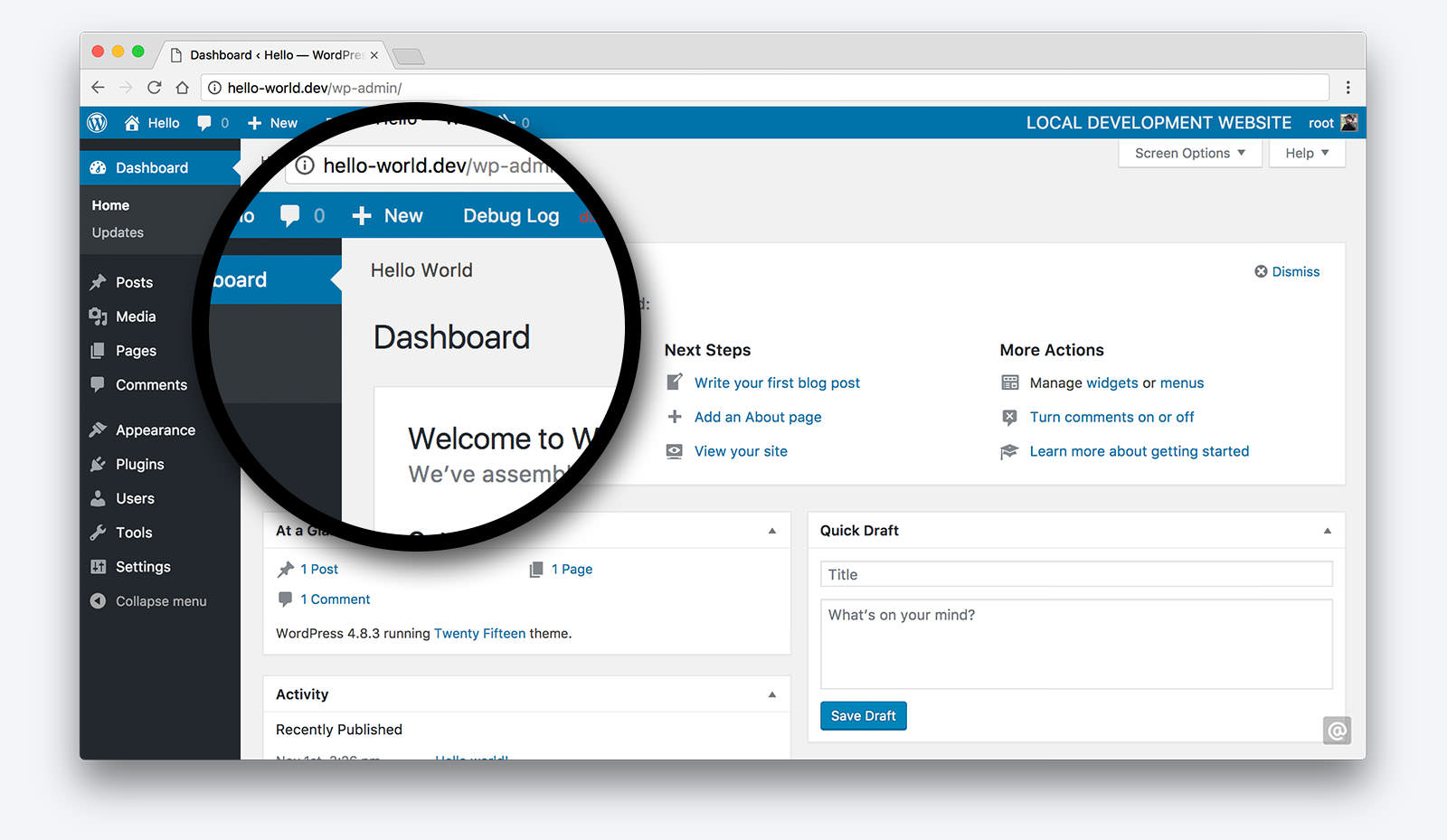Collapse the Quick Draft widget
The height and width of the screenshot is (840, 1447).
[x=1327, y=531]
